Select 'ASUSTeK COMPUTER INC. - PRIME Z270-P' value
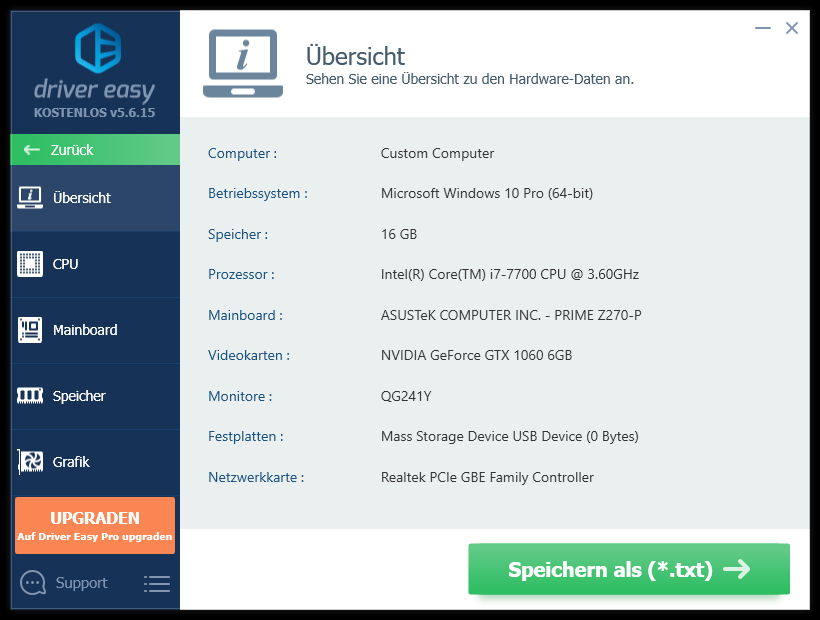820x620 pixels. click(x=511, y=315)
